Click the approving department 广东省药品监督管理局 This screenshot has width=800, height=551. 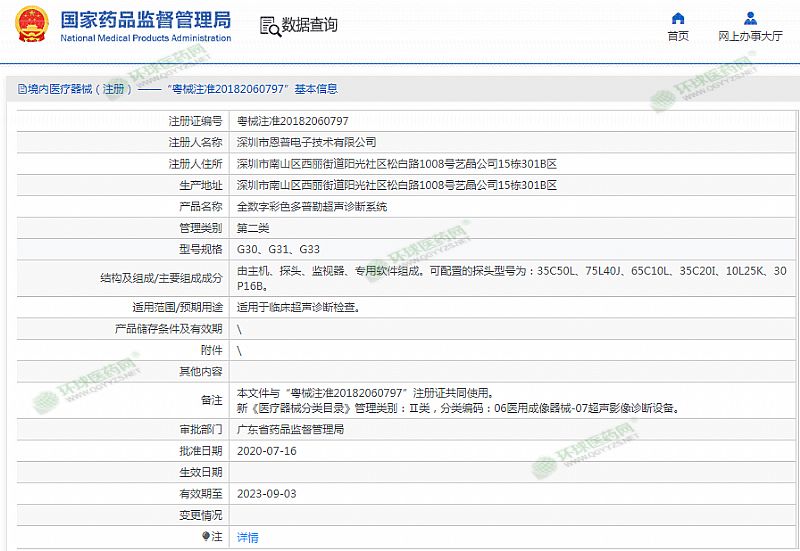click(x=290, y=429)
